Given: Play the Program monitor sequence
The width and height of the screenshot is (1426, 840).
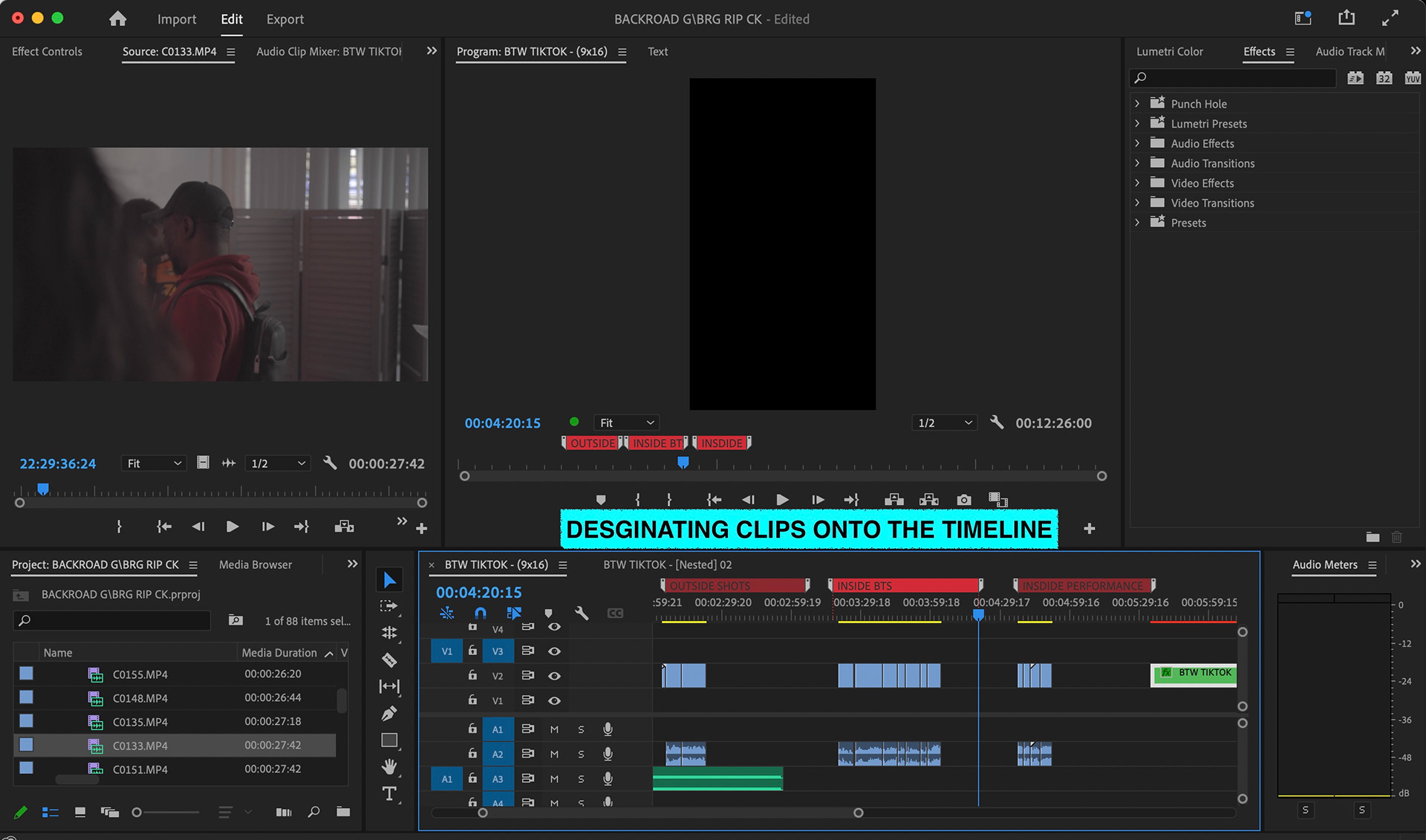Looking at the screenshot, I should click(x=782, y=500).
